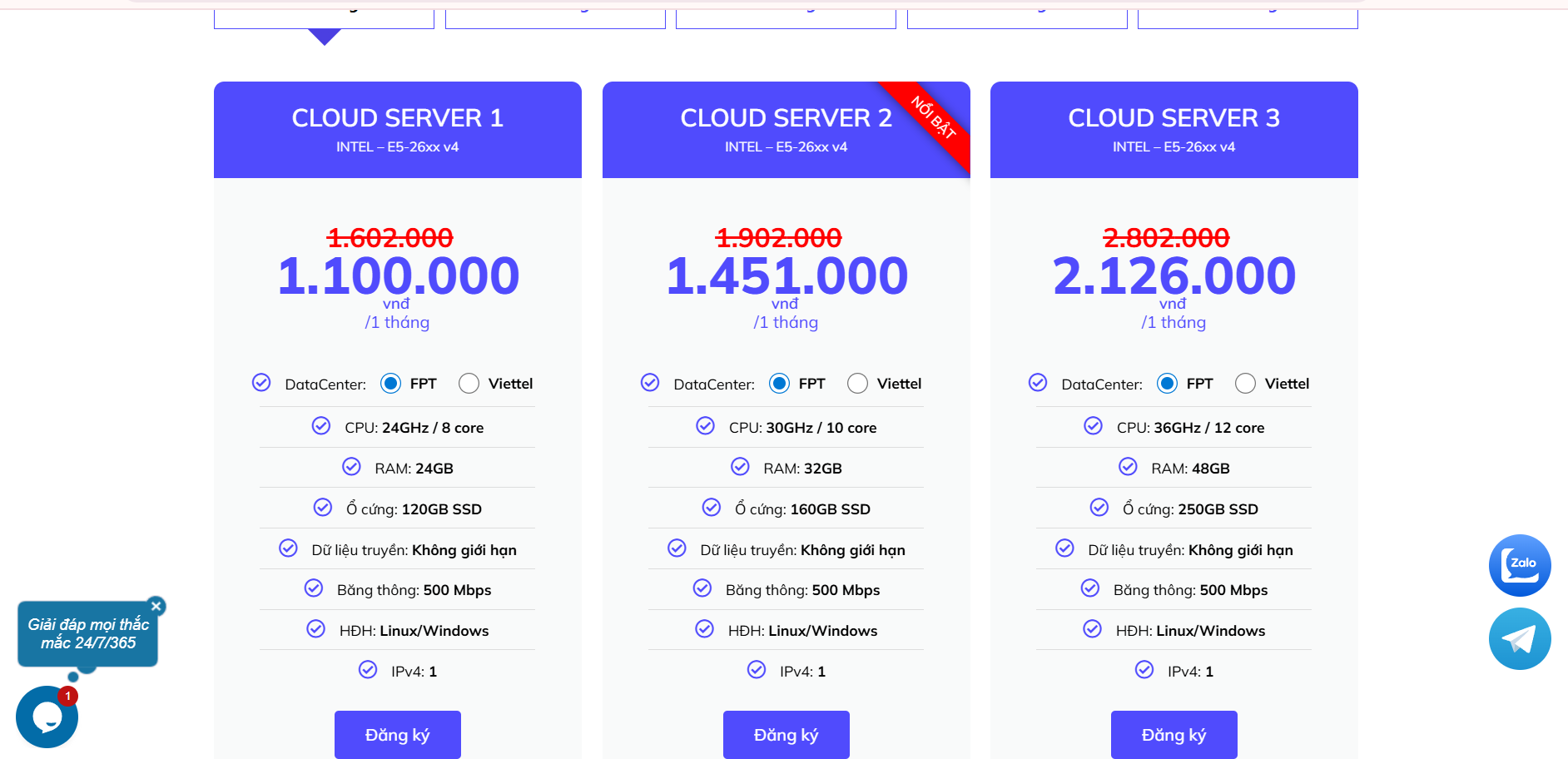The width and height of the screenshot is (1568, 759).
Task: Open the live chat bubble widget
Action: 47,717
